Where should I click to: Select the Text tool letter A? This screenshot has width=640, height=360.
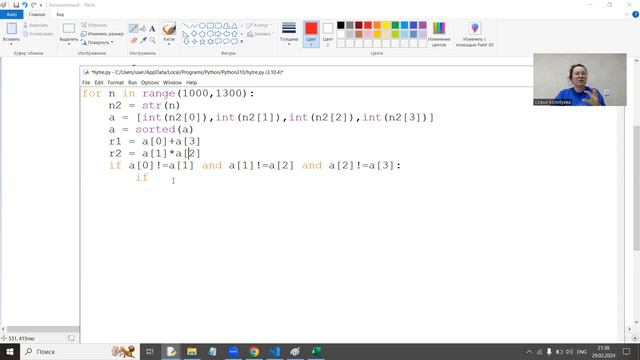click(152, 29)
